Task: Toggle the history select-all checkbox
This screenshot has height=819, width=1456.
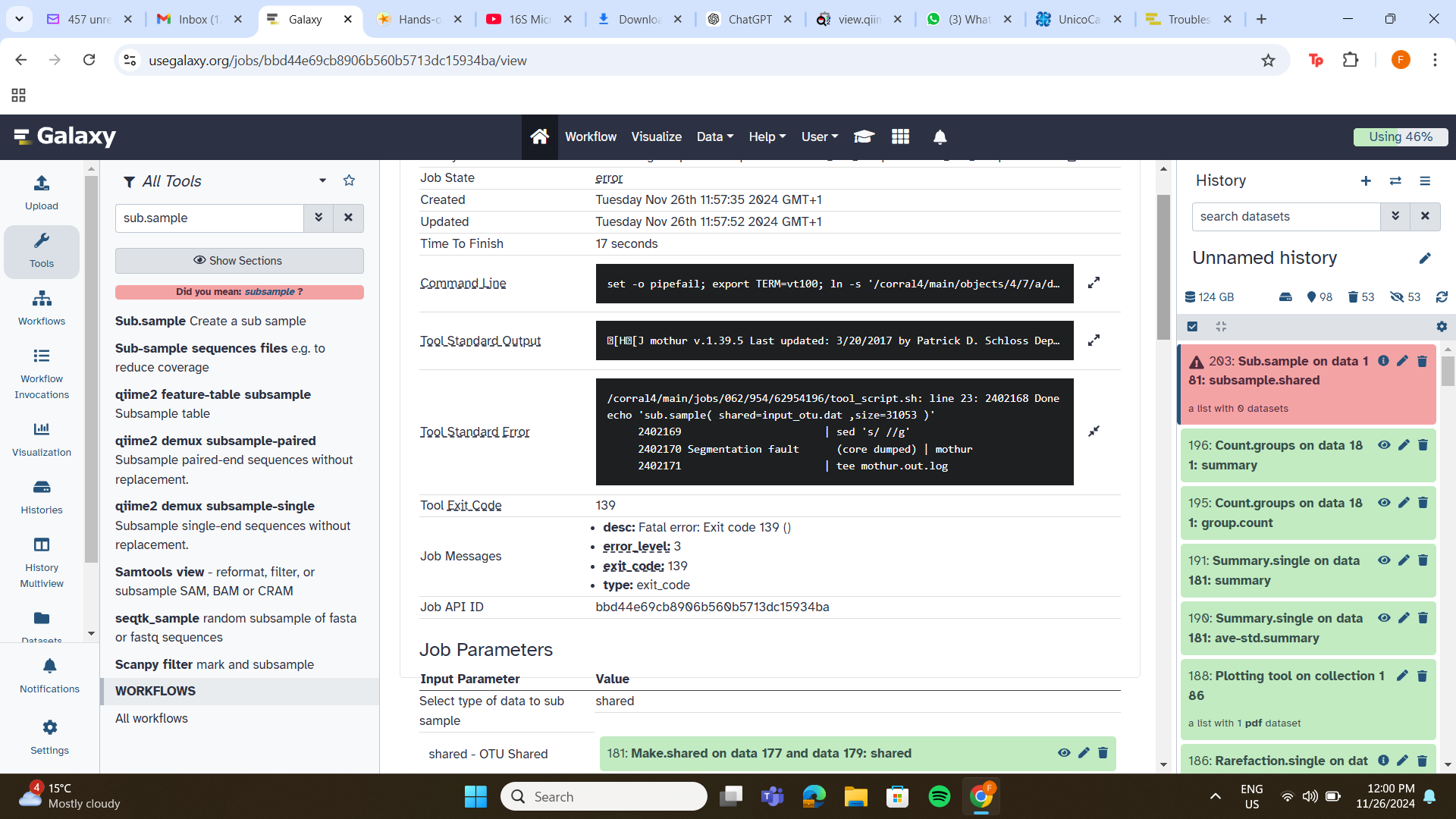Action: 1192,326
